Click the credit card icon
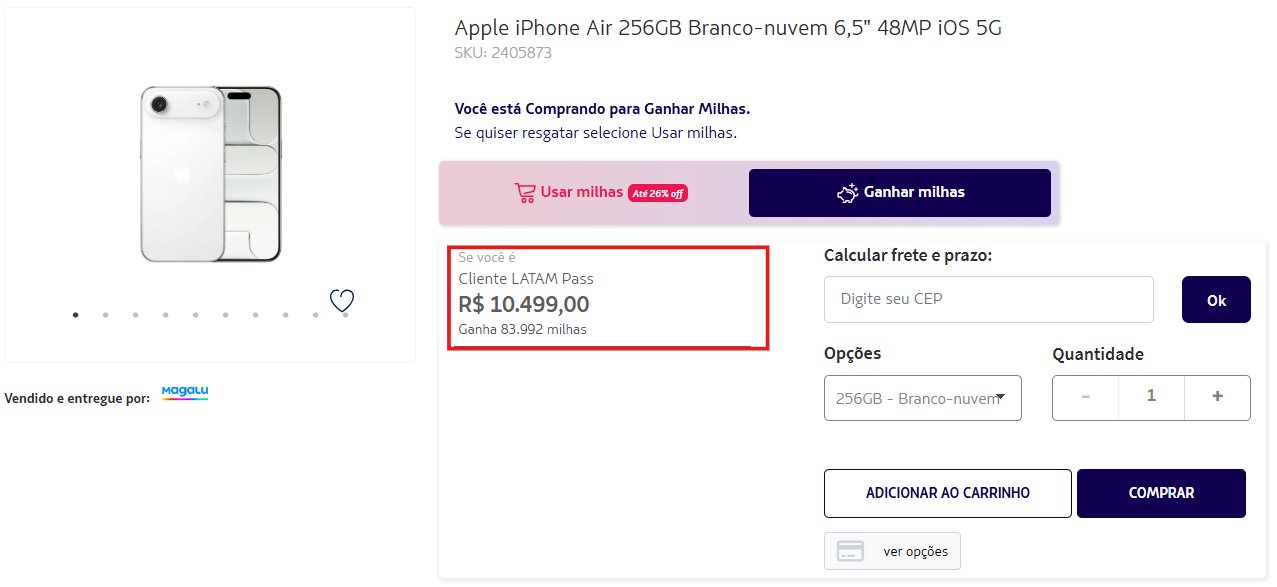The height and width of the screenshot is (587, 1277). coord(850,551)
